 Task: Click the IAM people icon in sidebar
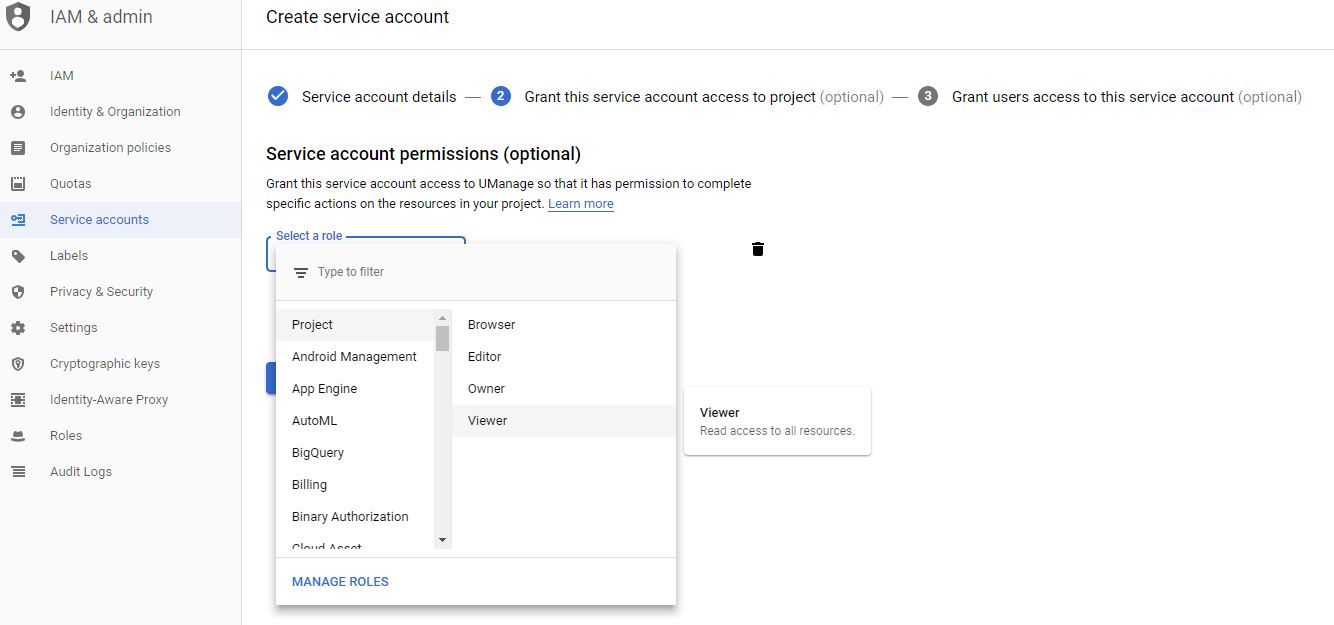21,75
